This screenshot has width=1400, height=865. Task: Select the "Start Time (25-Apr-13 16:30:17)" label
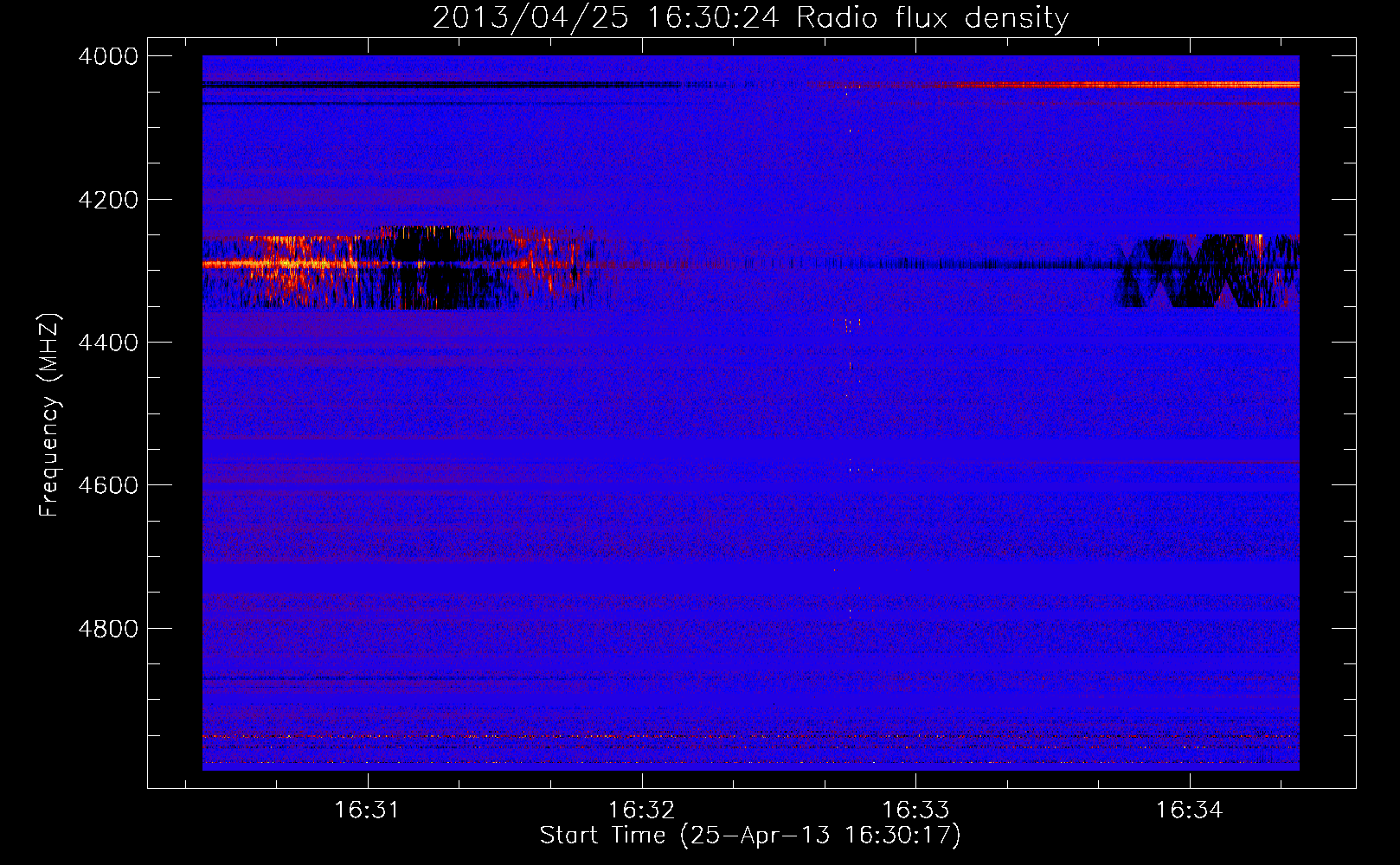click(x=750, y=836)
